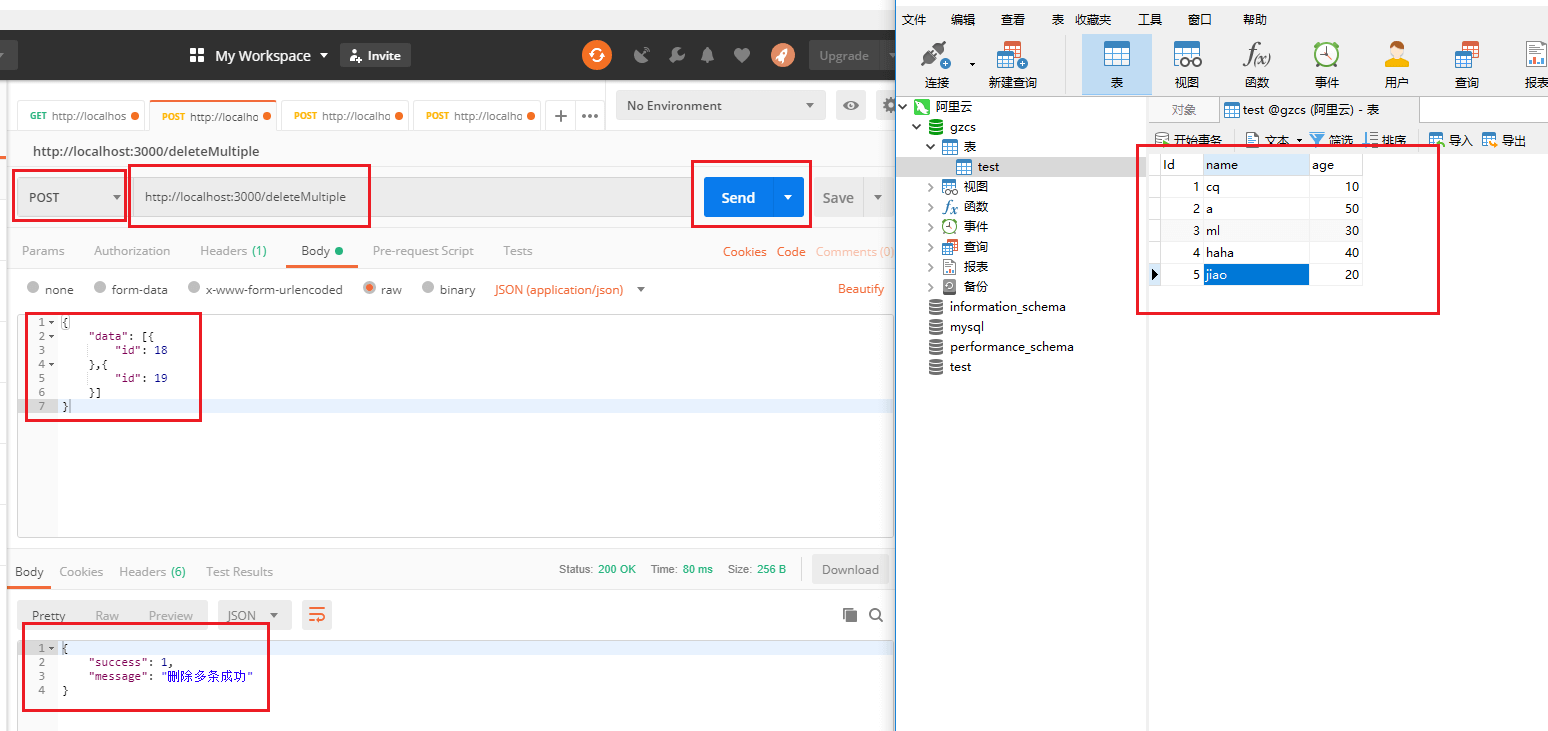Select the binary body radio button

(x=428, y=288)
